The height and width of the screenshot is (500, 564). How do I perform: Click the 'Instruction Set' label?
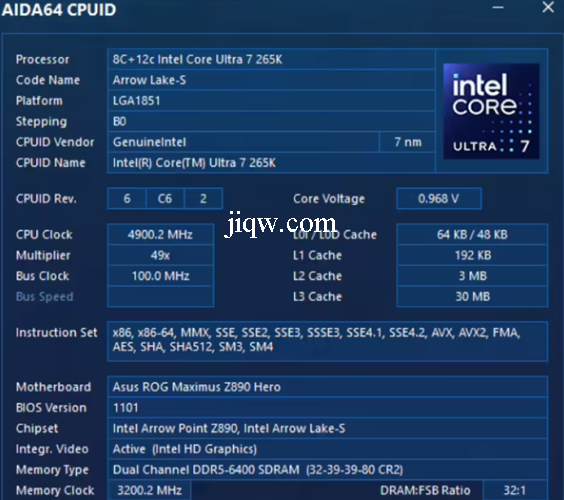click(x=56, y=333)
